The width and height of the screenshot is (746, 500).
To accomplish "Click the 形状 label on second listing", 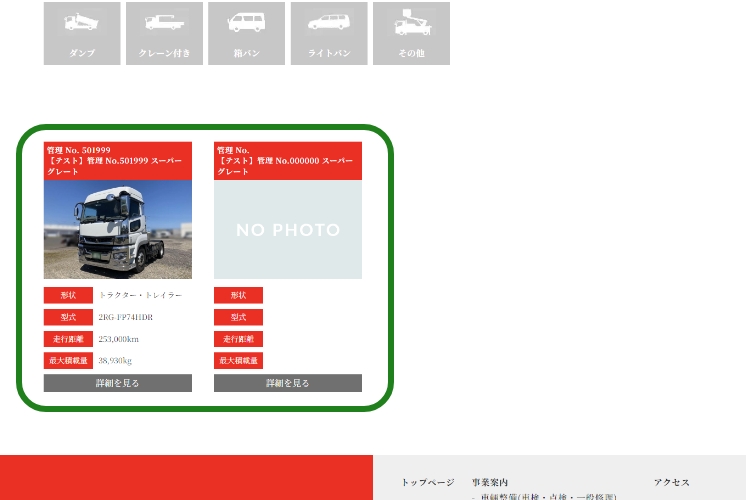I will point(238,295).
